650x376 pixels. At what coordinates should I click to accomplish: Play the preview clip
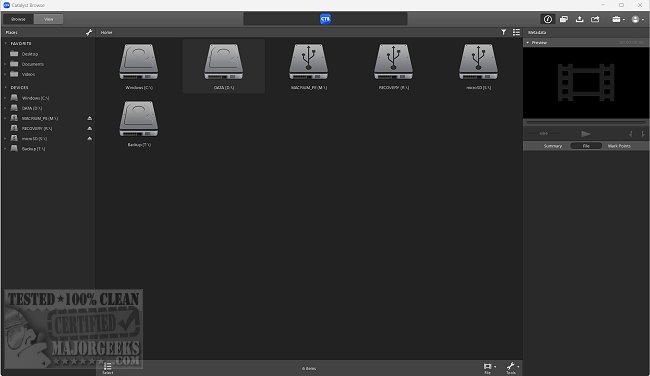585,133
